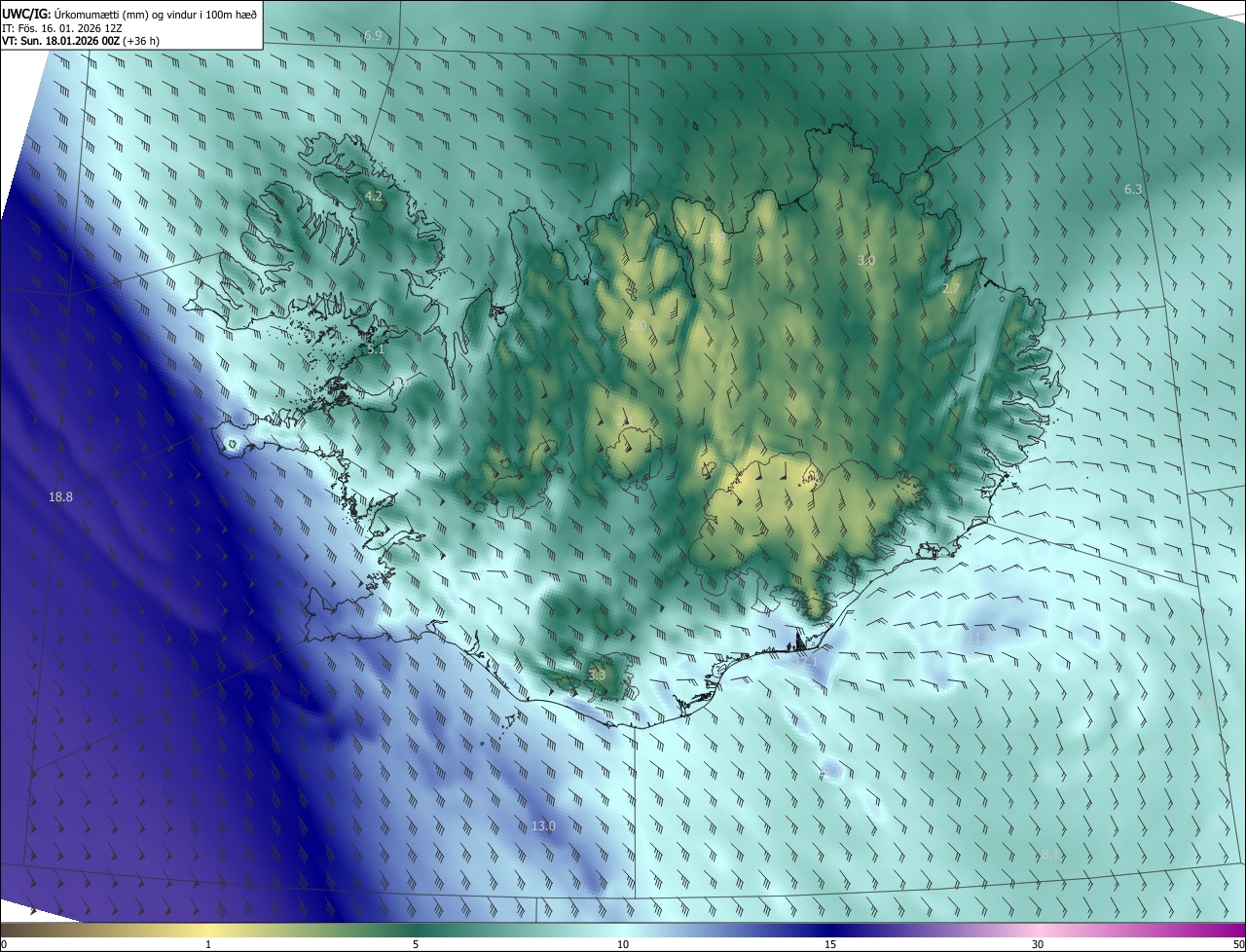Click the UWC/IG Úrkomumætti title line
1246x952 pixels.
[130, 14]
